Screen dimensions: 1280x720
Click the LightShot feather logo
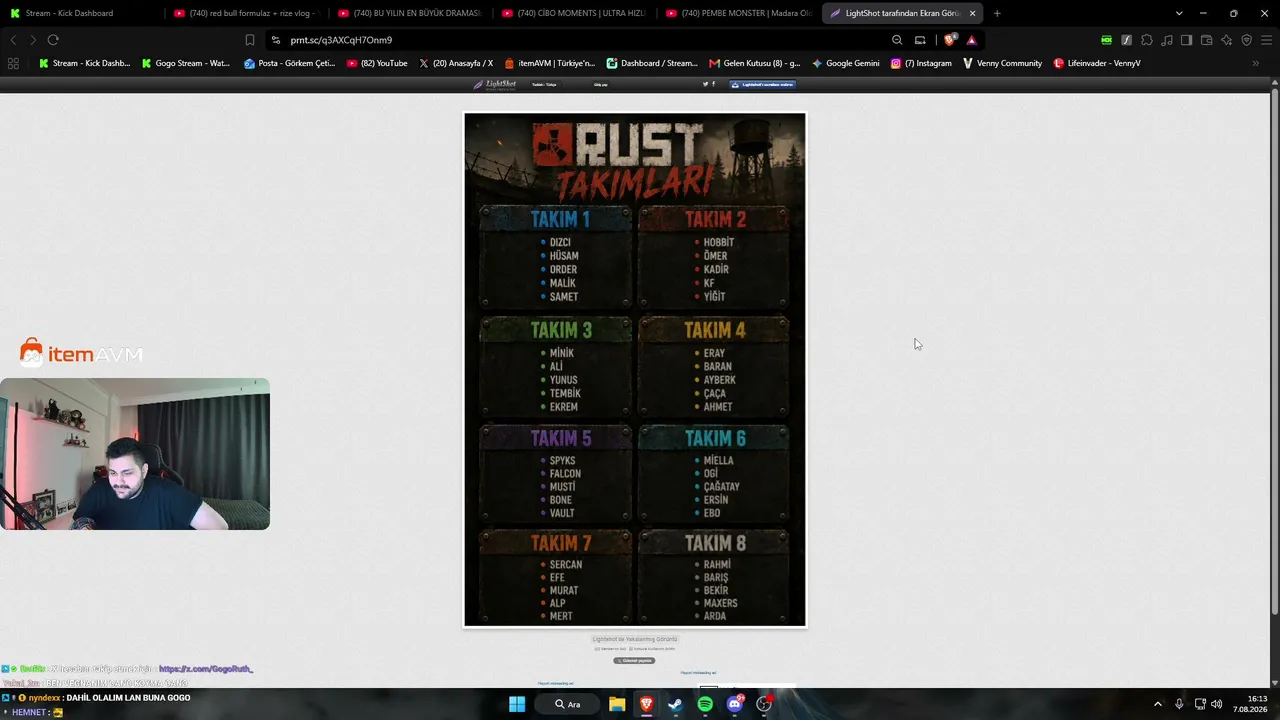click(x=496, y=84)
